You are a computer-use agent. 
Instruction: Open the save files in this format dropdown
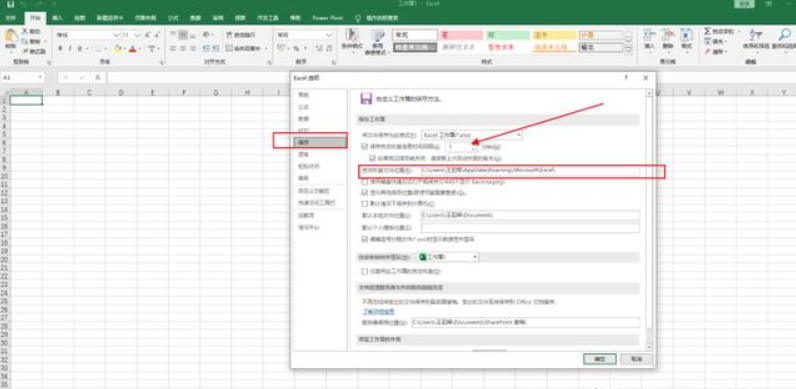472,136
